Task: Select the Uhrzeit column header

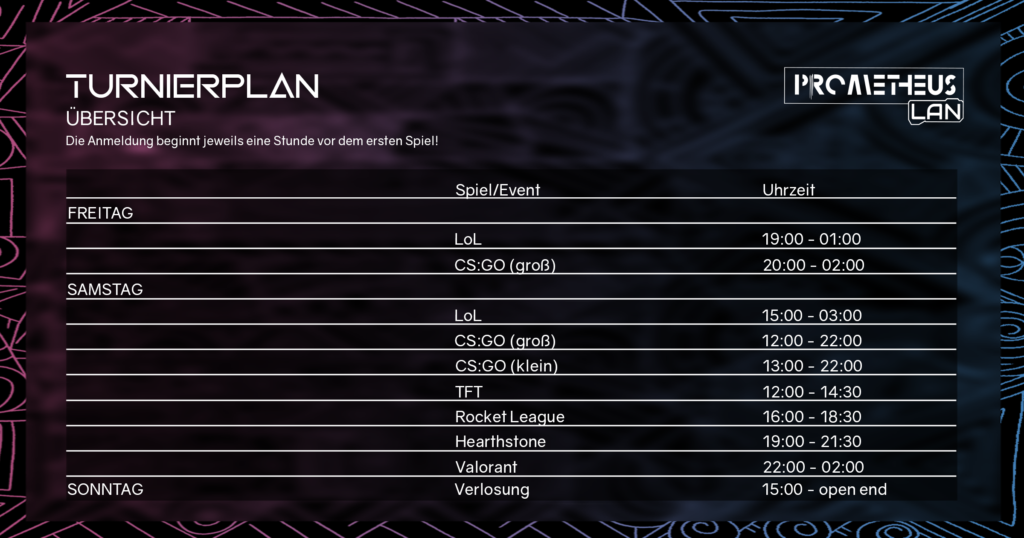Action: pyautogui.click(x=788, y=190)
